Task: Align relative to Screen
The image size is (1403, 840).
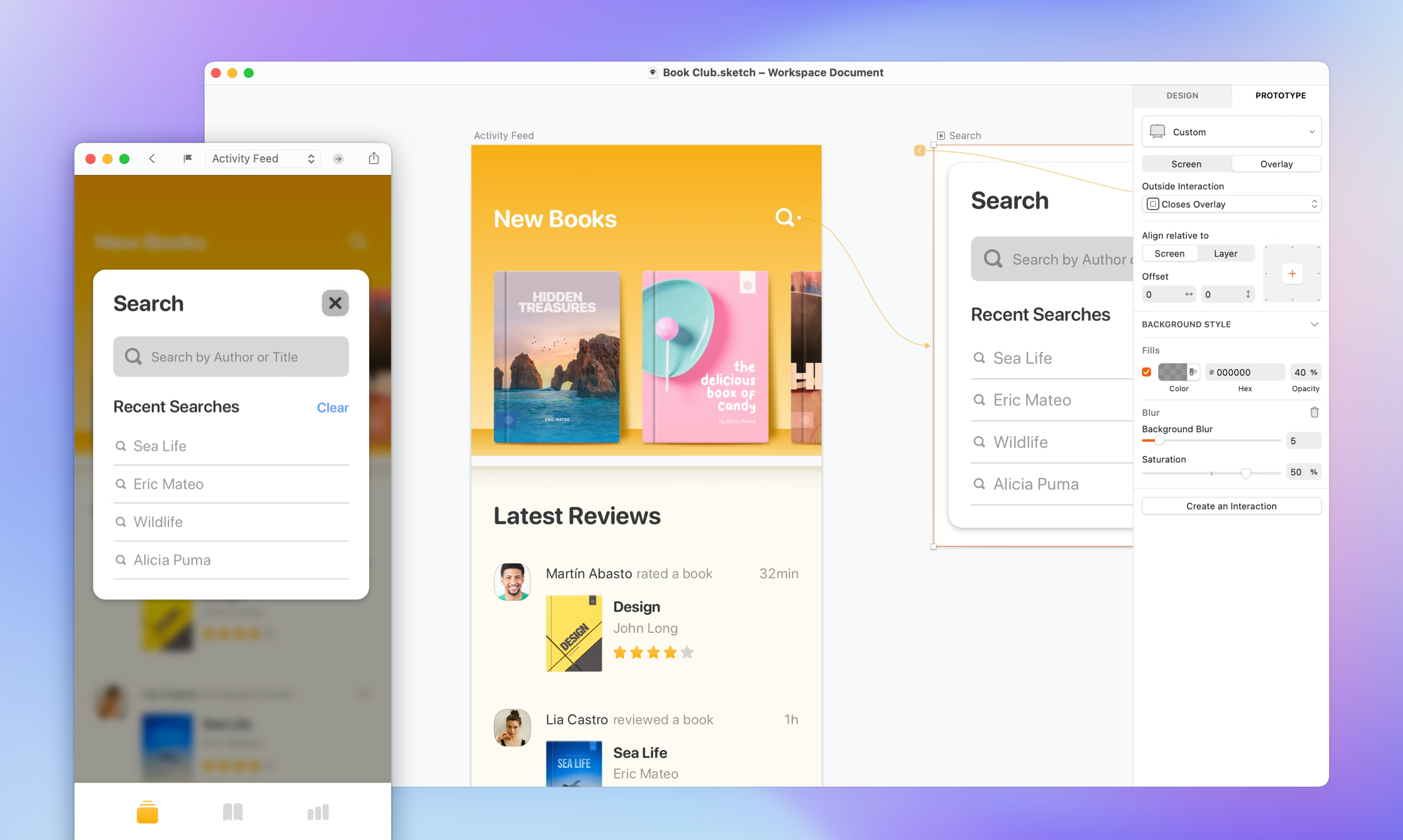Action: 1169,253
